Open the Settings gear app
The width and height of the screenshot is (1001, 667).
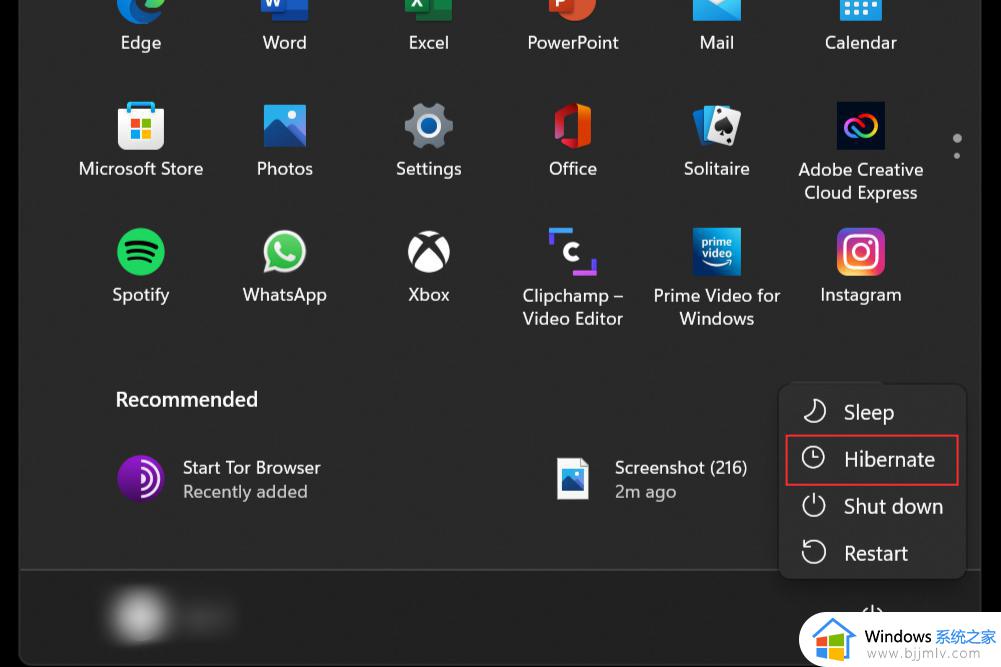pyautogui.click(x=428, y=140)
